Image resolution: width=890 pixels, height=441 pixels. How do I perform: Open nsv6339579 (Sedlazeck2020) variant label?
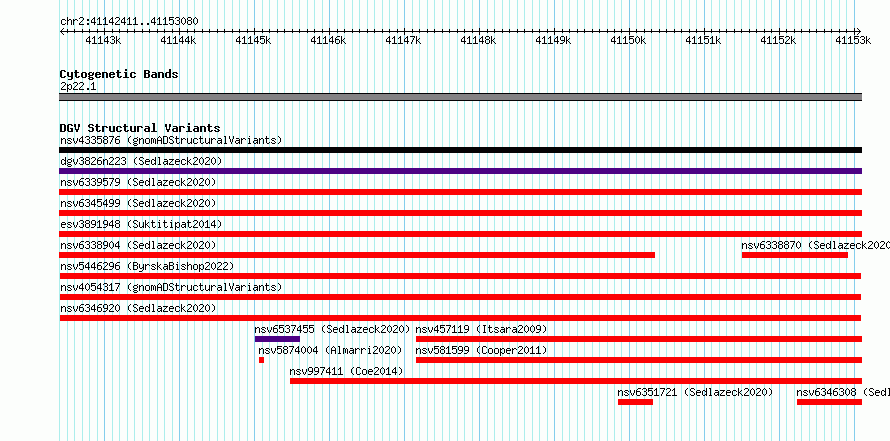click(x=138, y=182)
